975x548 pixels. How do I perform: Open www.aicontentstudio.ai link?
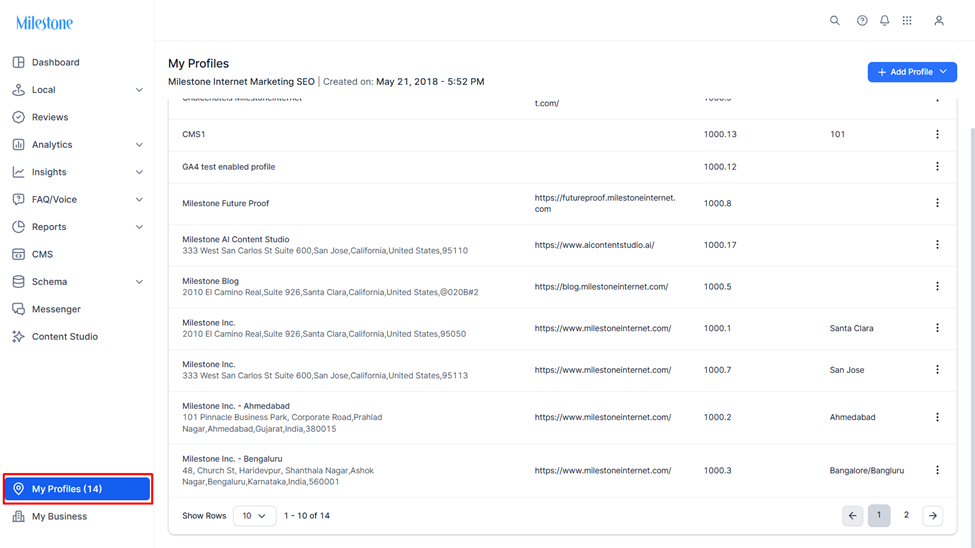tap(594, 245)
